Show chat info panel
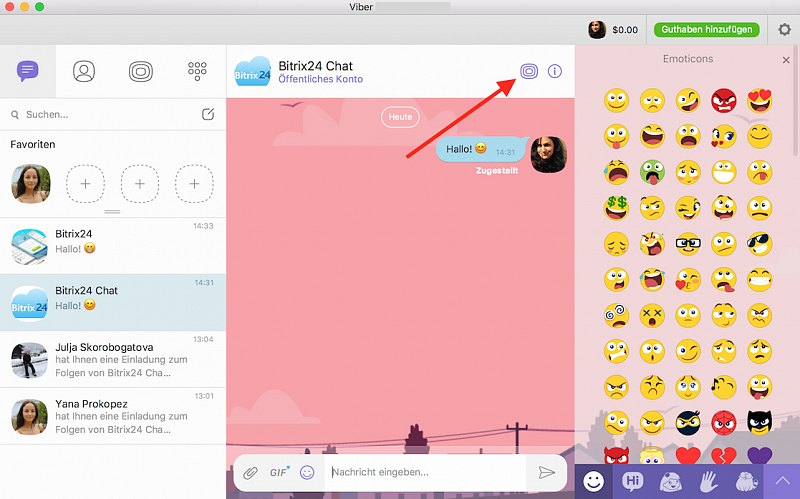 tap(555, 71)
